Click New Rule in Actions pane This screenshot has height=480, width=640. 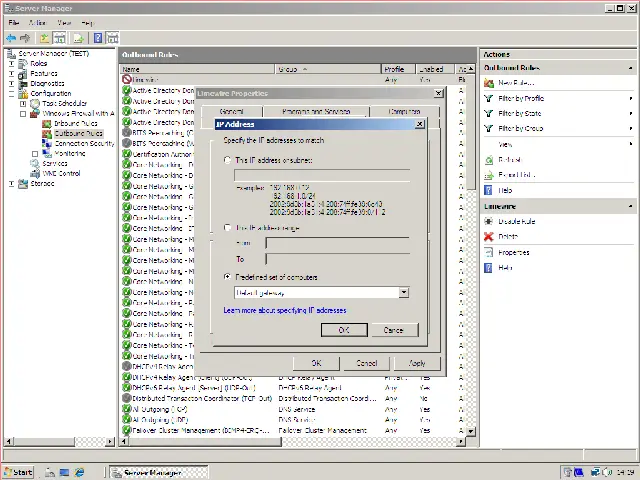516,83
